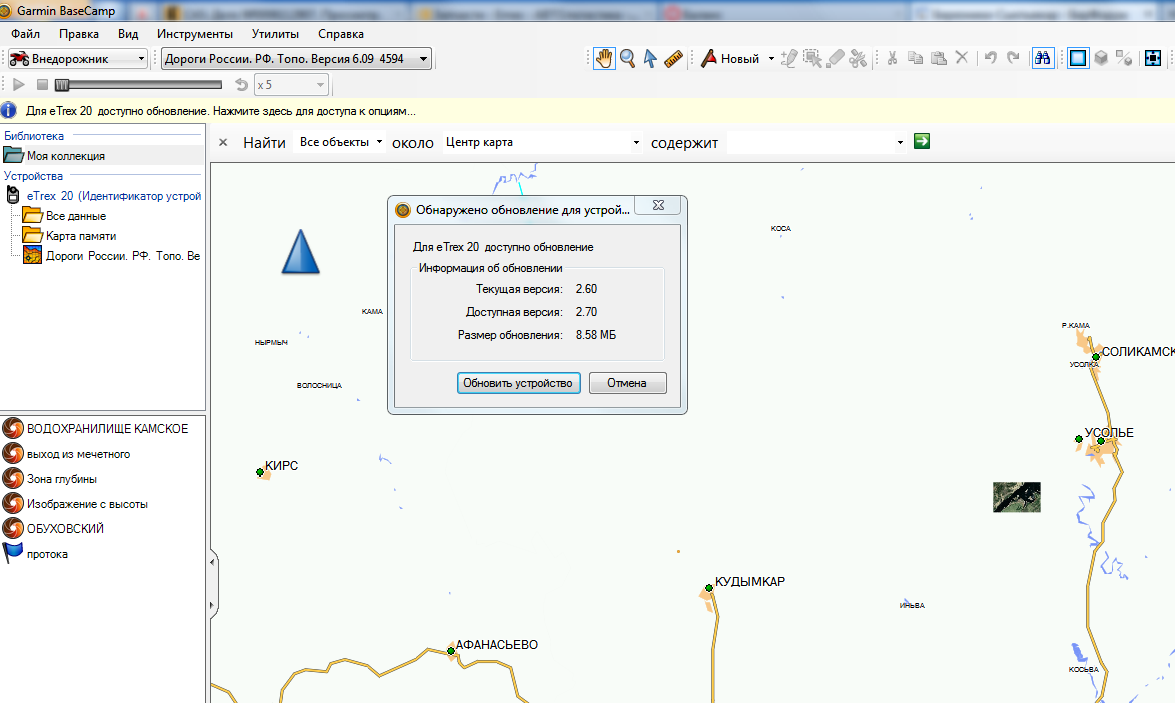The height and width of the screenshot is (703, 1175).
Task: Toggle the 2D map view button
Action: 1077,58
